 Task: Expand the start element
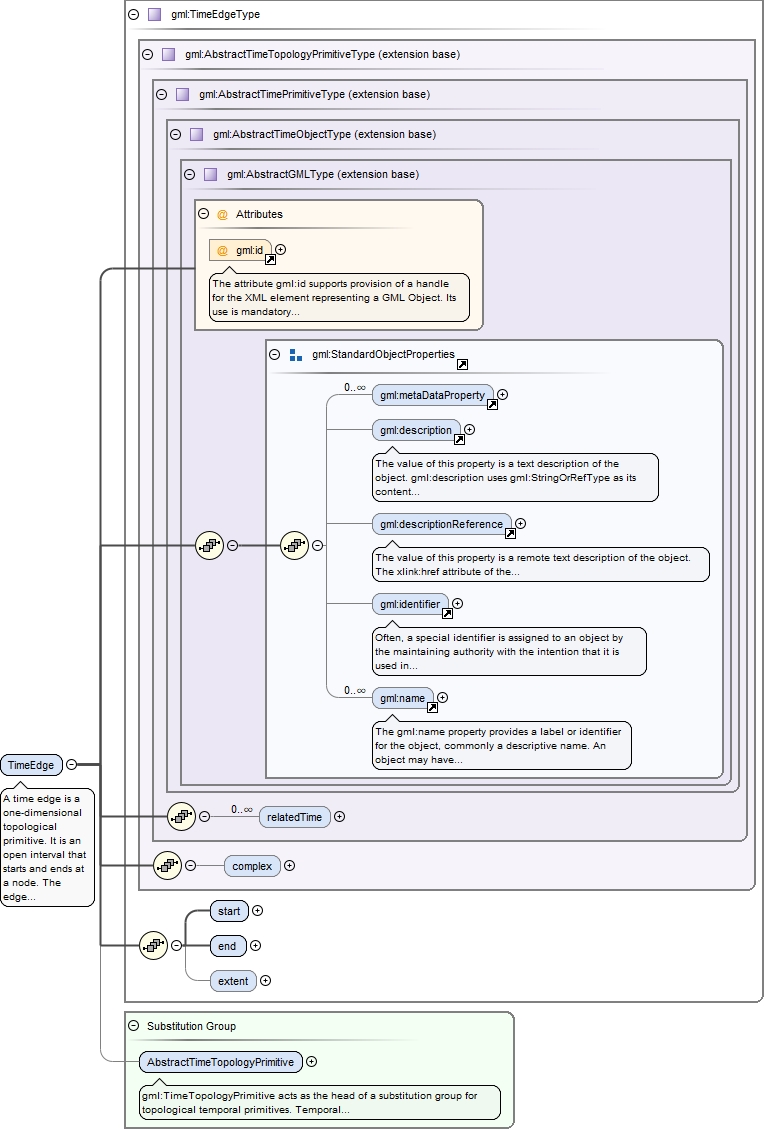point(257,911)
